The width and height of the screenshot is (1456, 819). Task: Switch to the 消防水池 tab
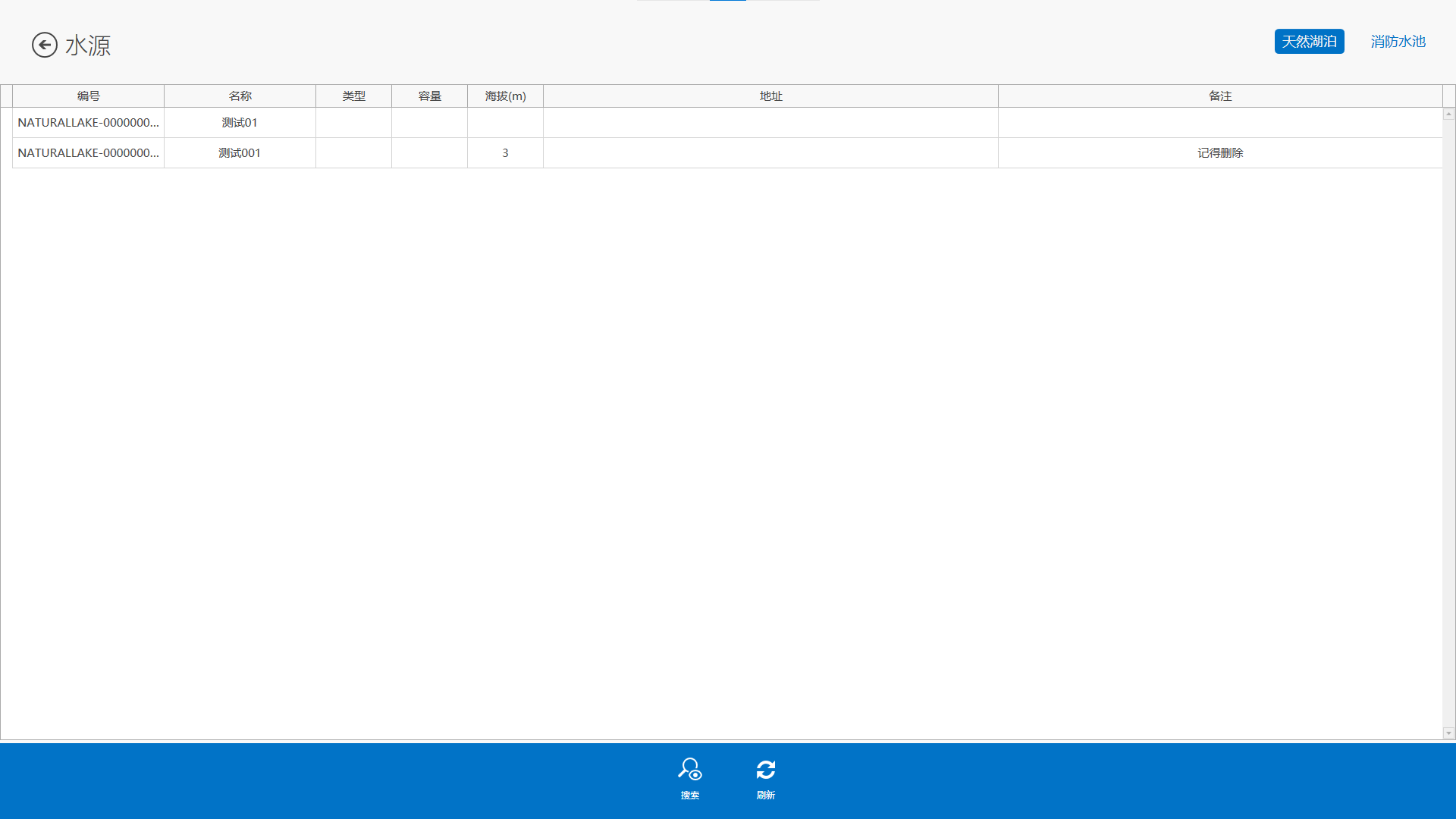click(1398, 42)
